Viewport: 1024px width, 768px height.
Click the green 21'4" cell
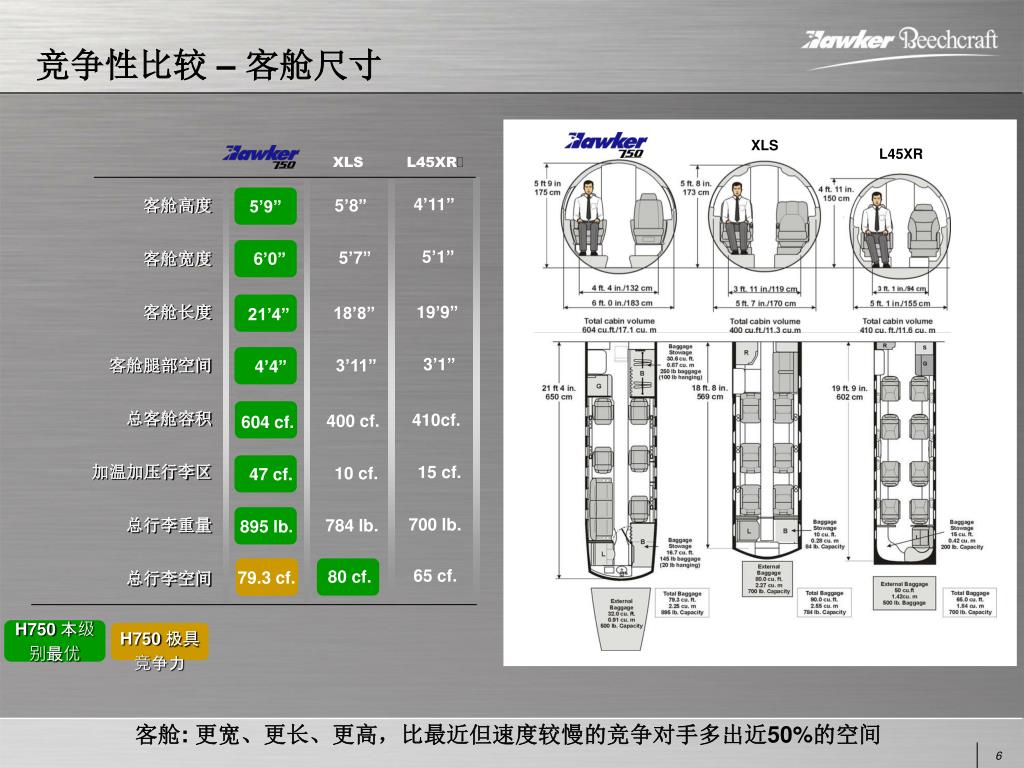266,313
